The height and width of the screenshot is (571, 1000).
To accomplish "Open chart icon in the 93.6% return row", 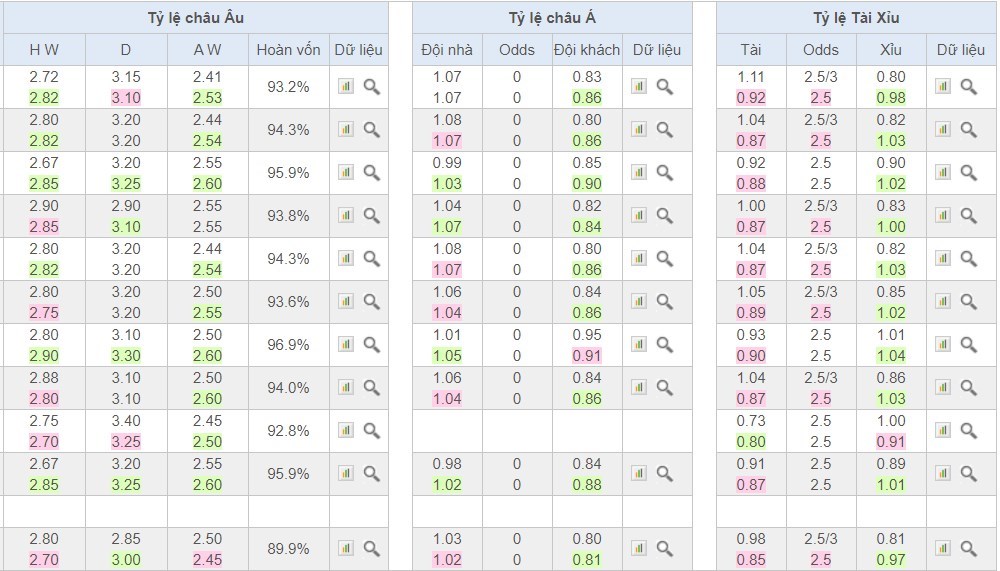I will (346, 301).
